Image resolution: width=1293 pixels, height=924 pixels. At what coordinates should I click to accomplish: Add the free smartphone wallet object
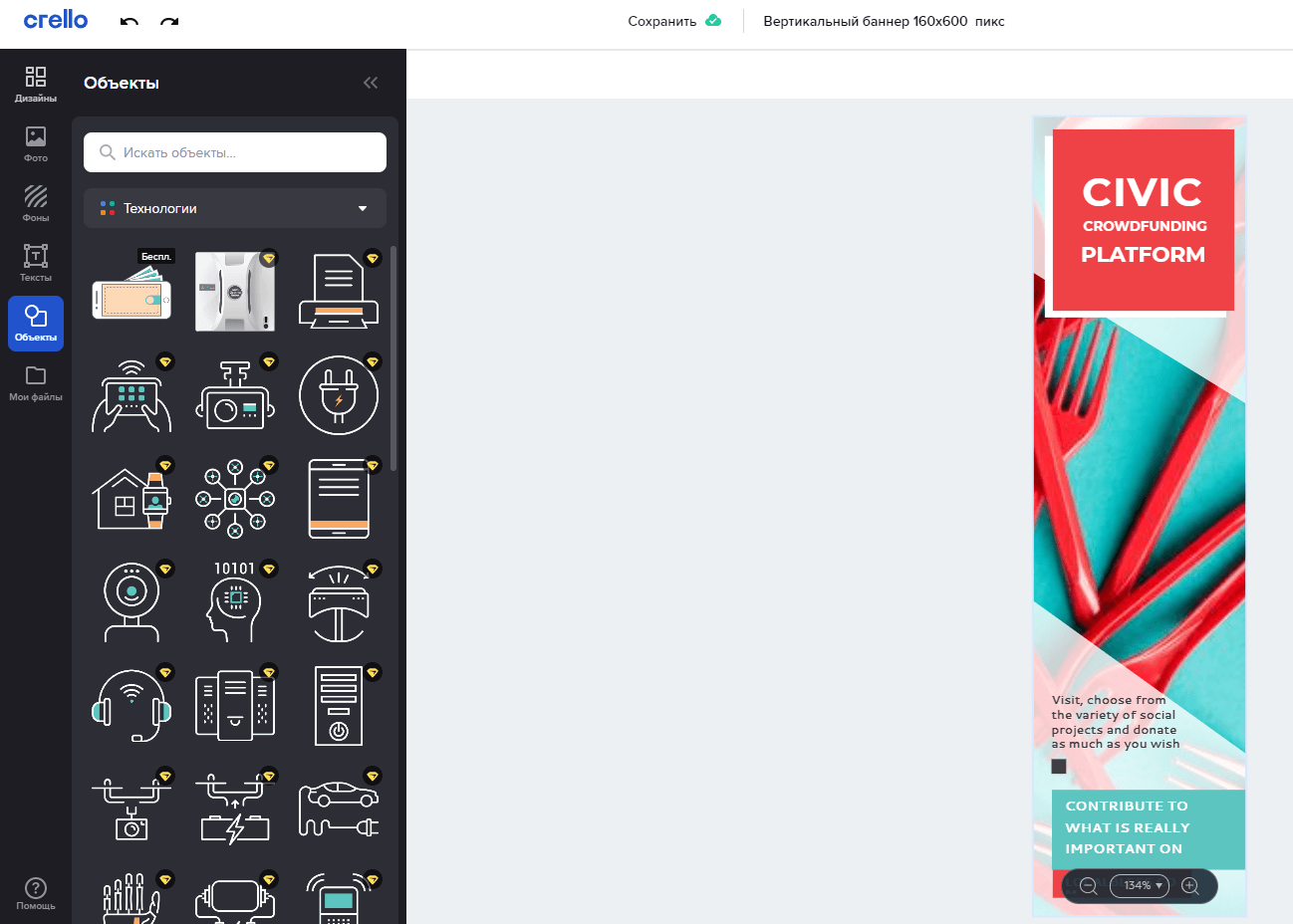131,293
